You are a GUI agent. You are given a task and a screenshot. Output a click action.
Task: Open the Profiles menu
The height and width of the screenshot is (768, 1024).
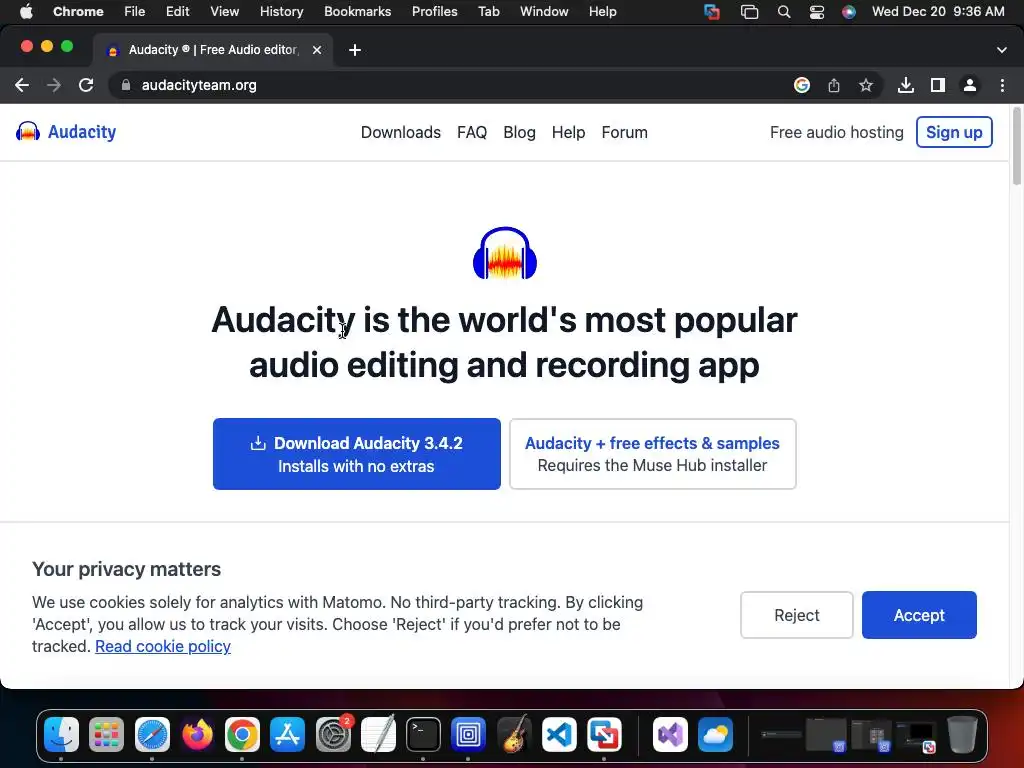[434, 12]
